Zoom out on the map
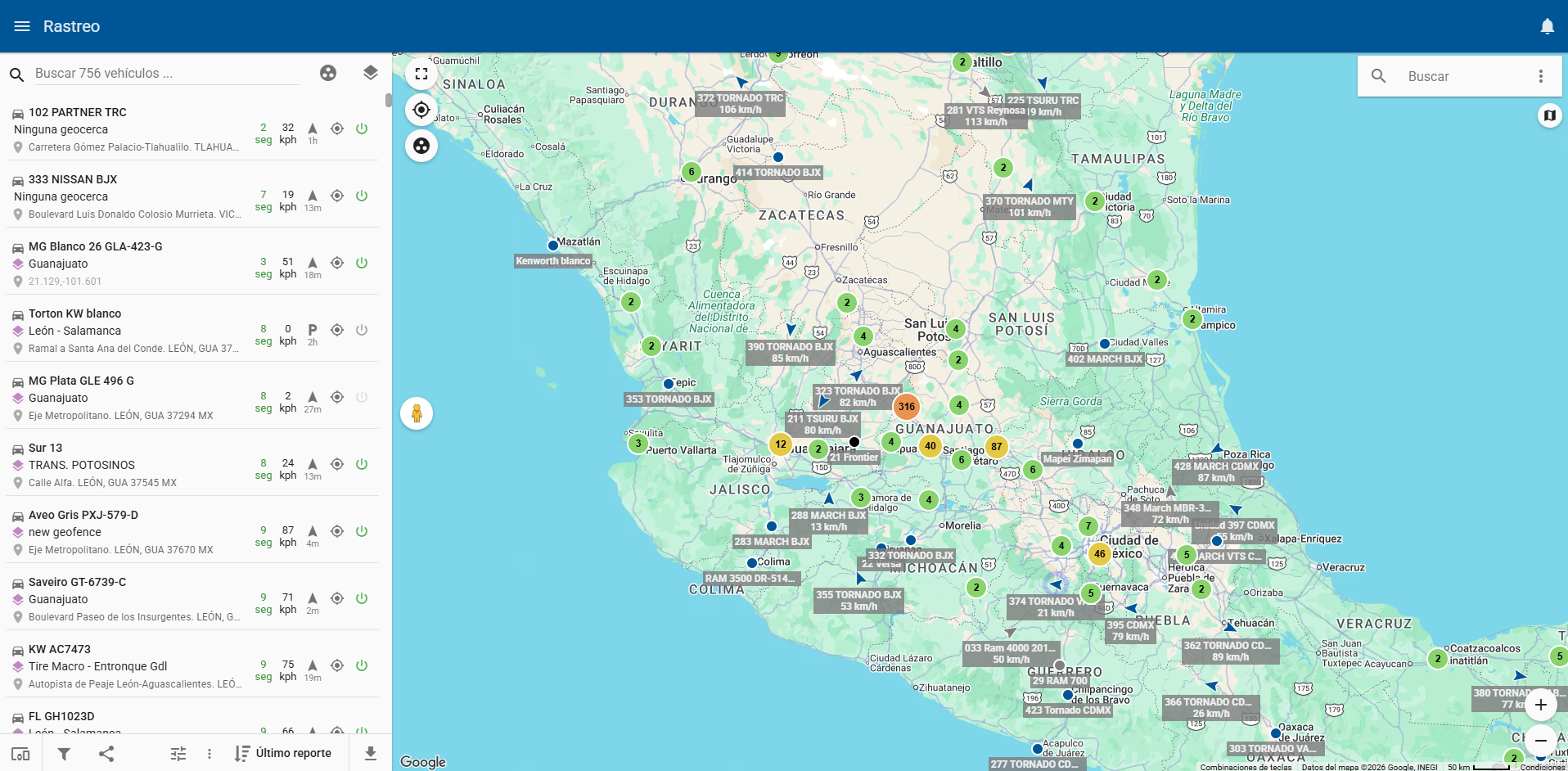The height and width of the screenshot is (771, 1568). click(1541, 741)
